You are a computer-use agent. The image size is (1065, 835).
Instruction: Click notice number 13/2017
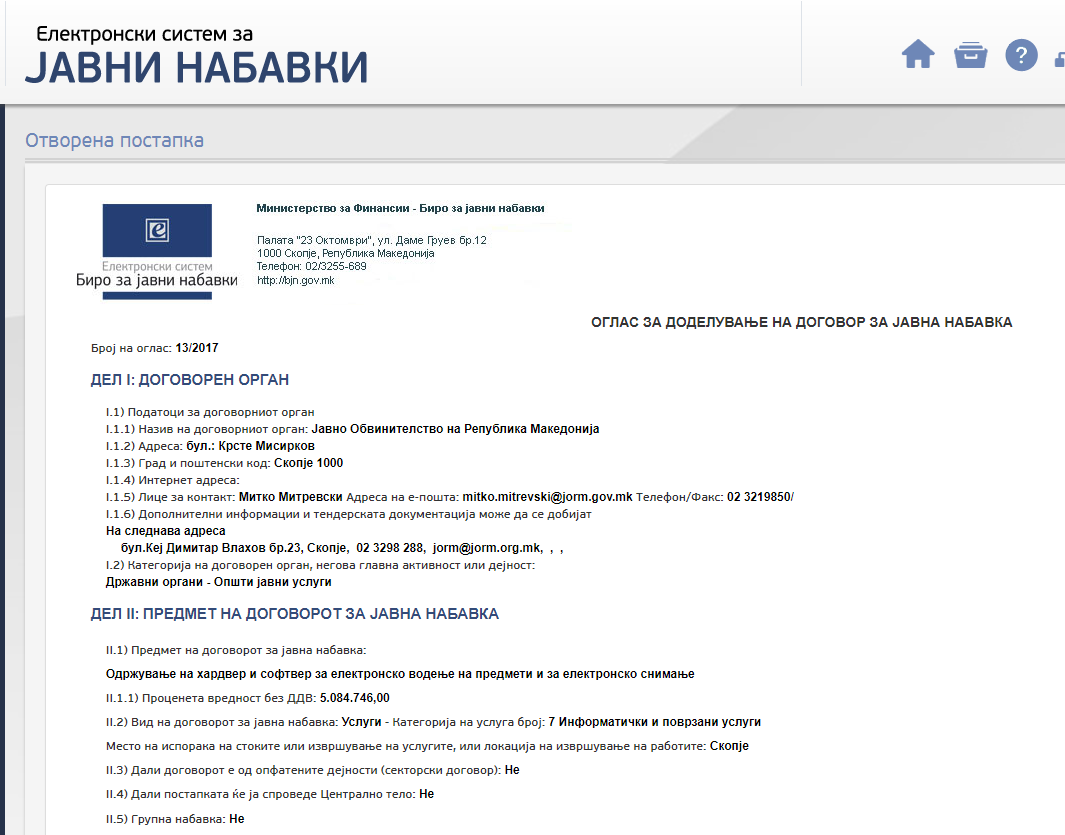(x=196, y=348)
